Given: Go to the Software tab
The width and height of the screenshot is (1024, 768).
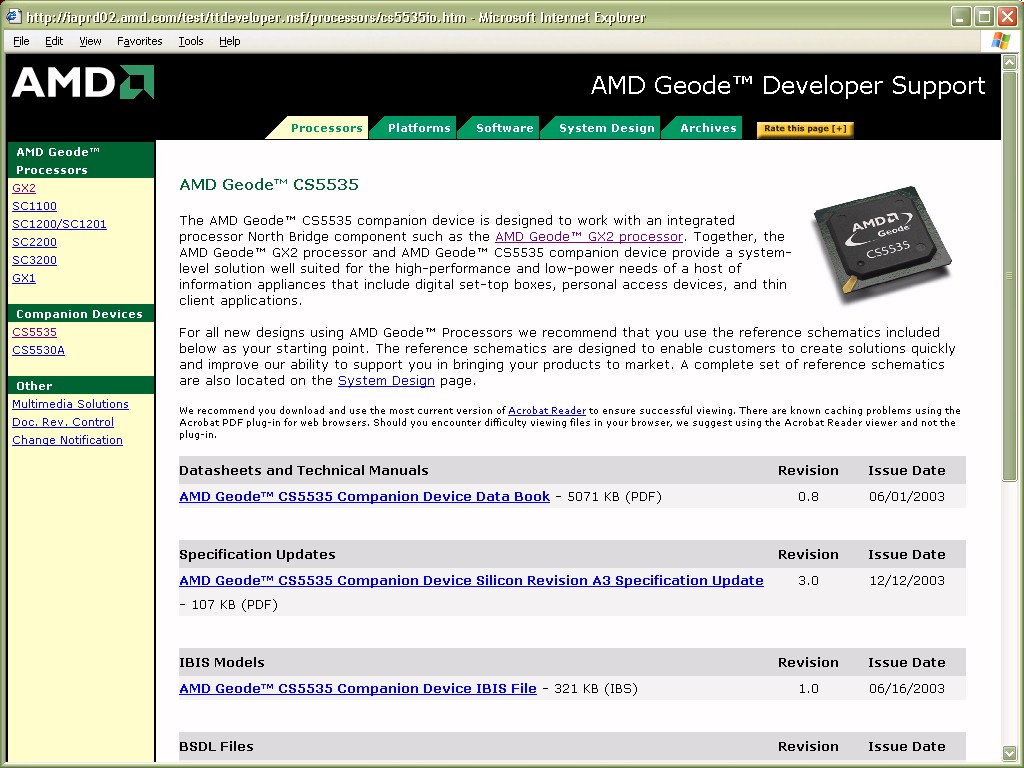Looking at the screenshot, I should tap(504, 128).
